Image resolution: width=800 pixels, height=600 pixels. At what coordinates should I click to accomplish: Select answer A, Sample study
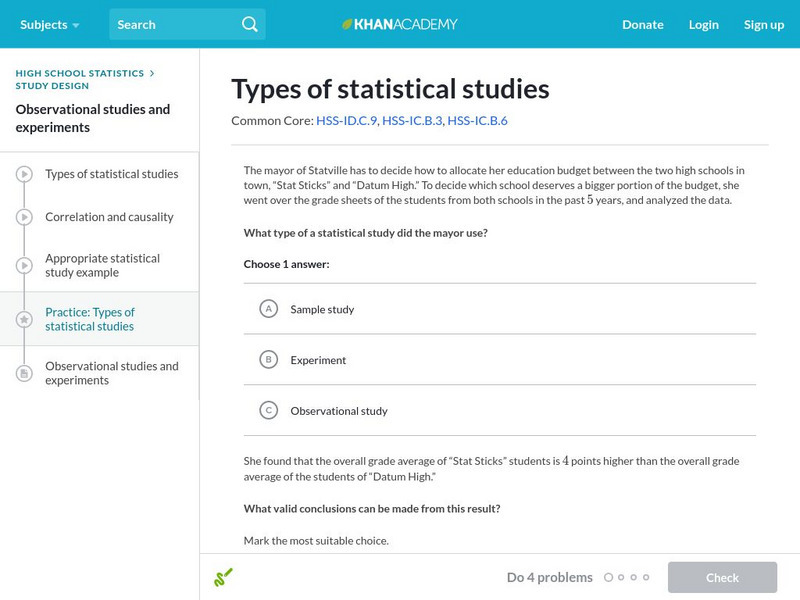coord(268,309)
